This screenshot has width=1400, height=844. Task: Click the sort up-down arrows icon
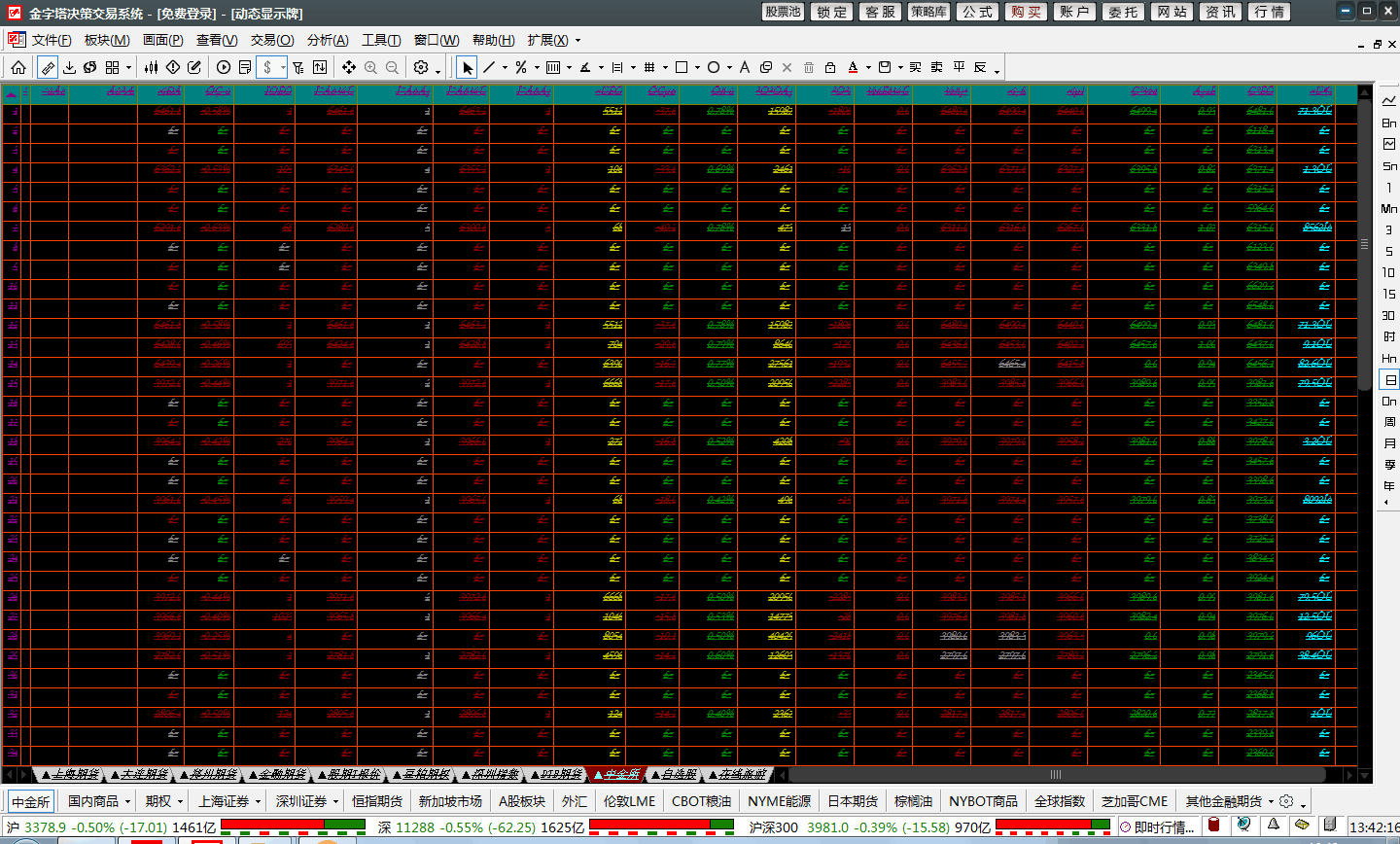pyautogui.click(x=320, y=67)
